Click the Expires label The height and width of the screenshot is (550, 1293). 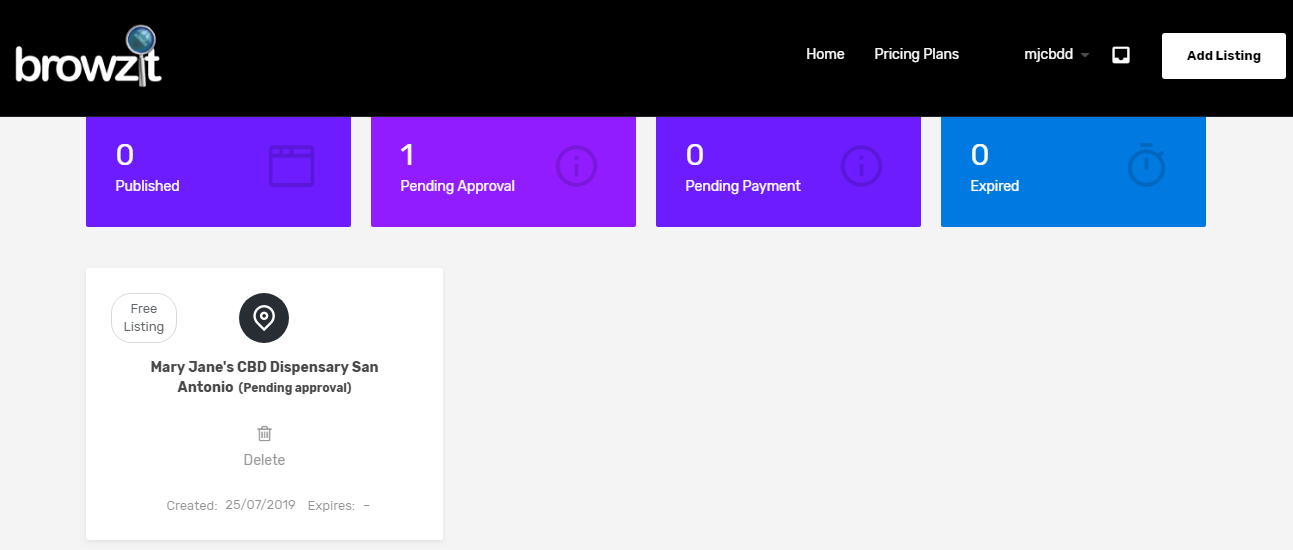click(x=331, y=506)
